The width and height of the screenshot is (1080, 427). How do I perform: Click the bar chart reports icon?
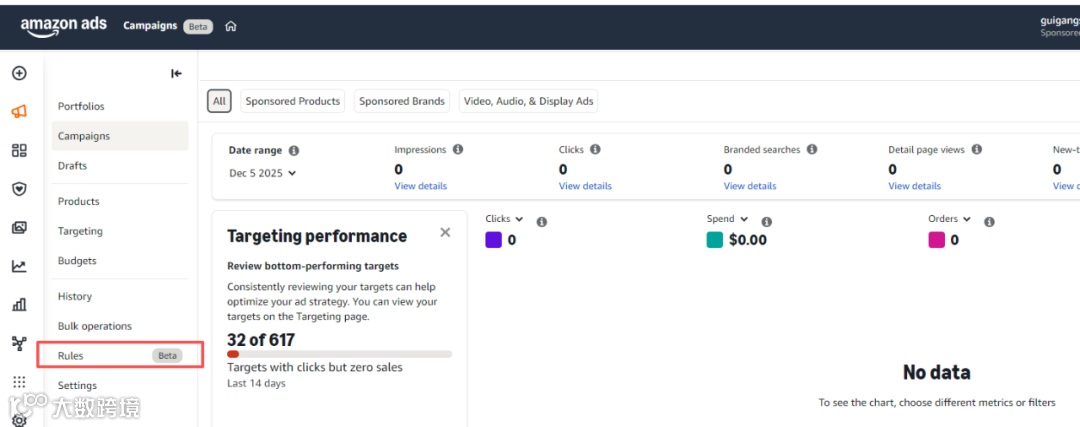[x=19, y=304]
